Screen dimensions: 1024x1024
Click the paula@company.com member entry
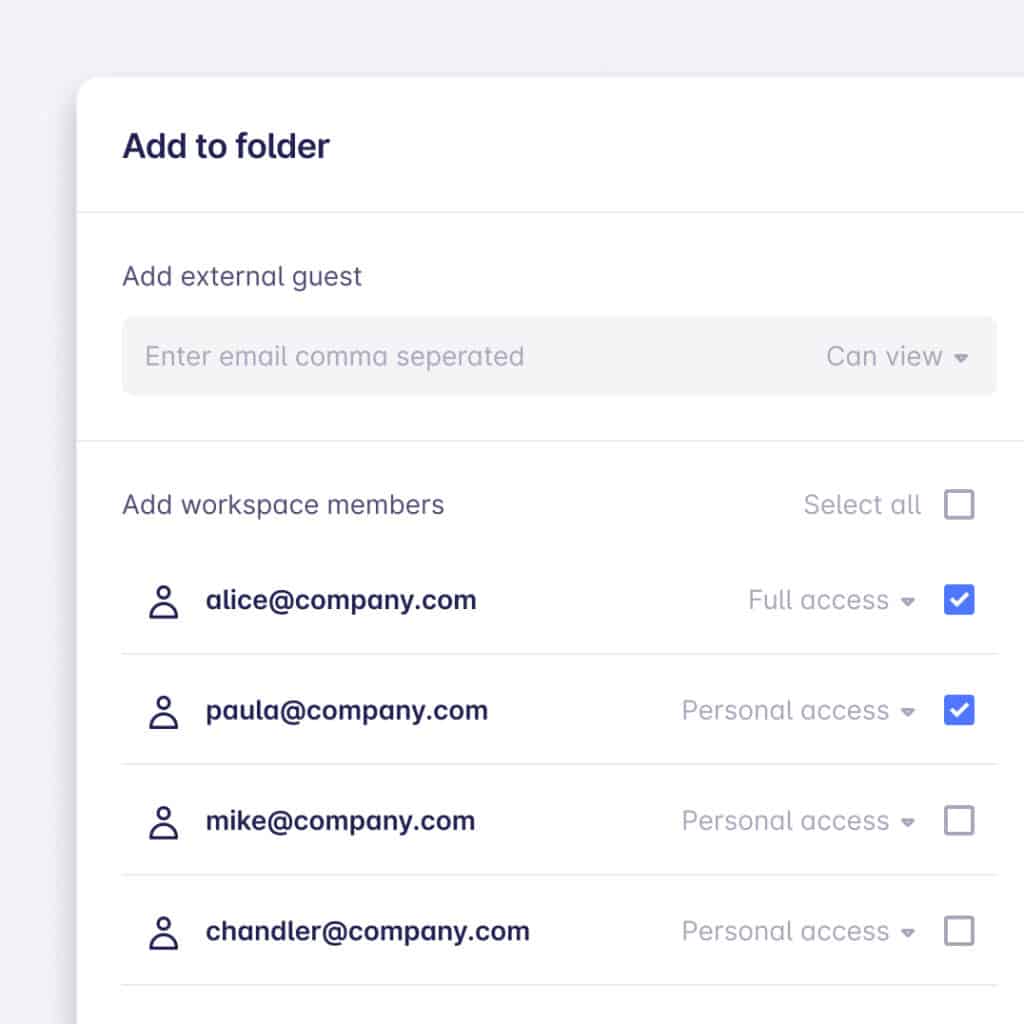[x=560, y=711]
